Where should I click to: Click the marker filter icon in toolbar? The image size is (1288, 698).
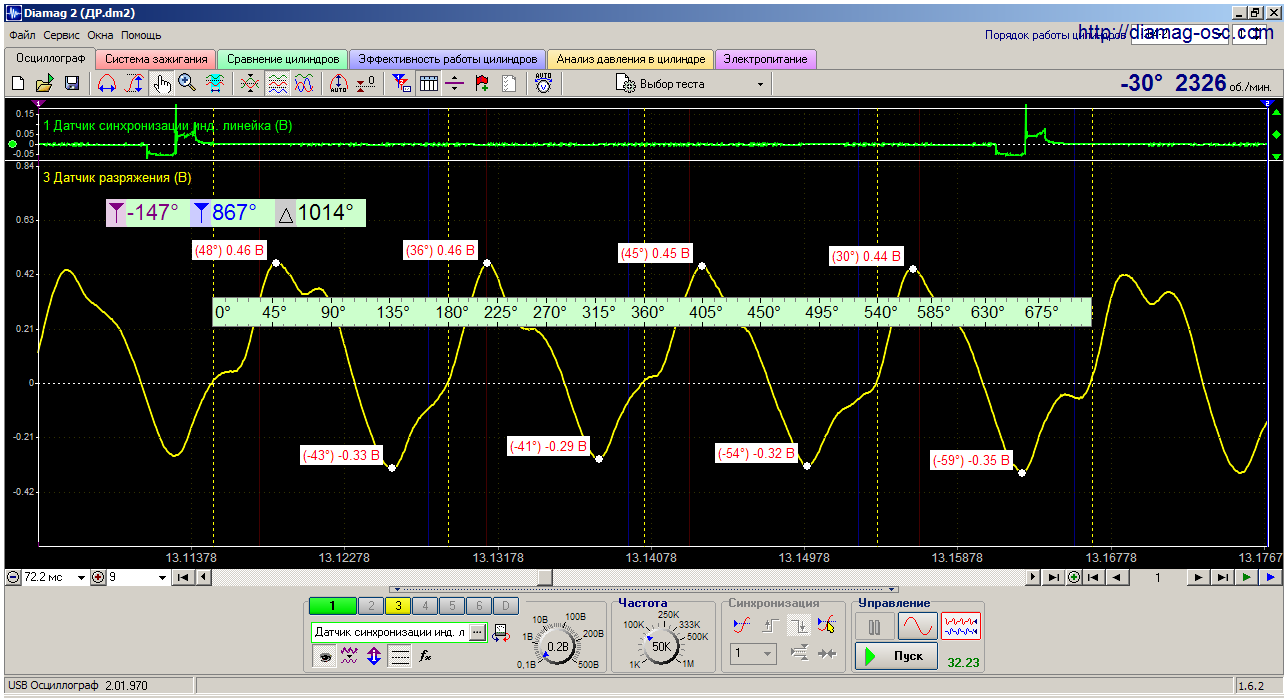click(401, 84)
